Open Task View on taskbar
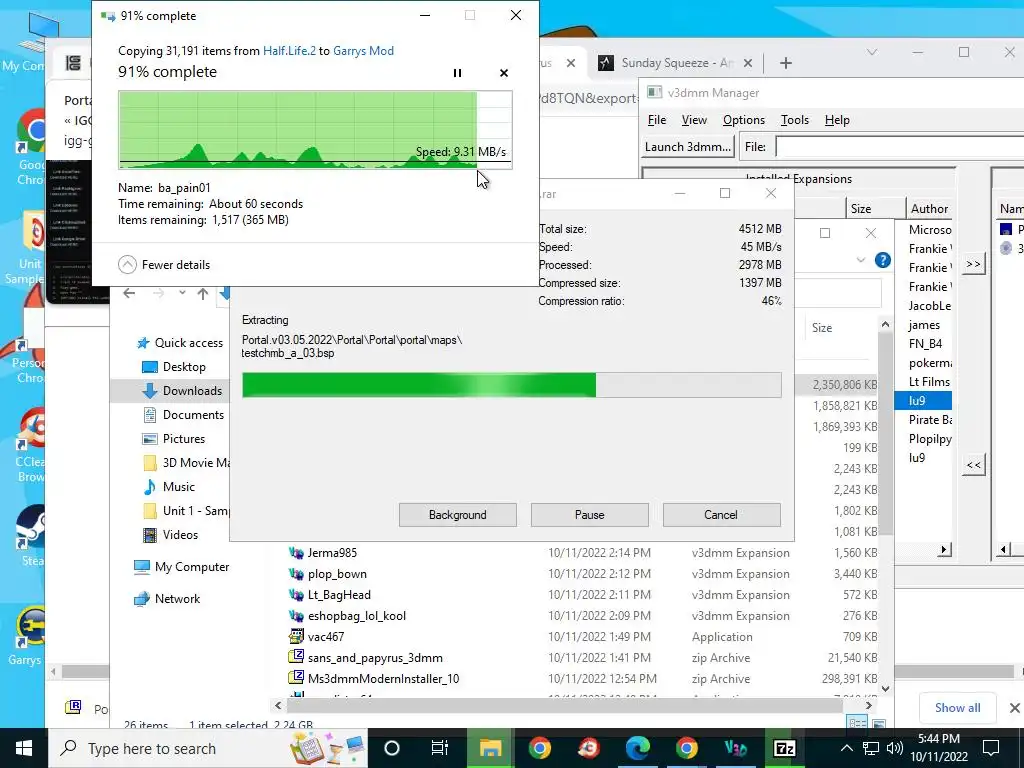 tap(440, 748)
